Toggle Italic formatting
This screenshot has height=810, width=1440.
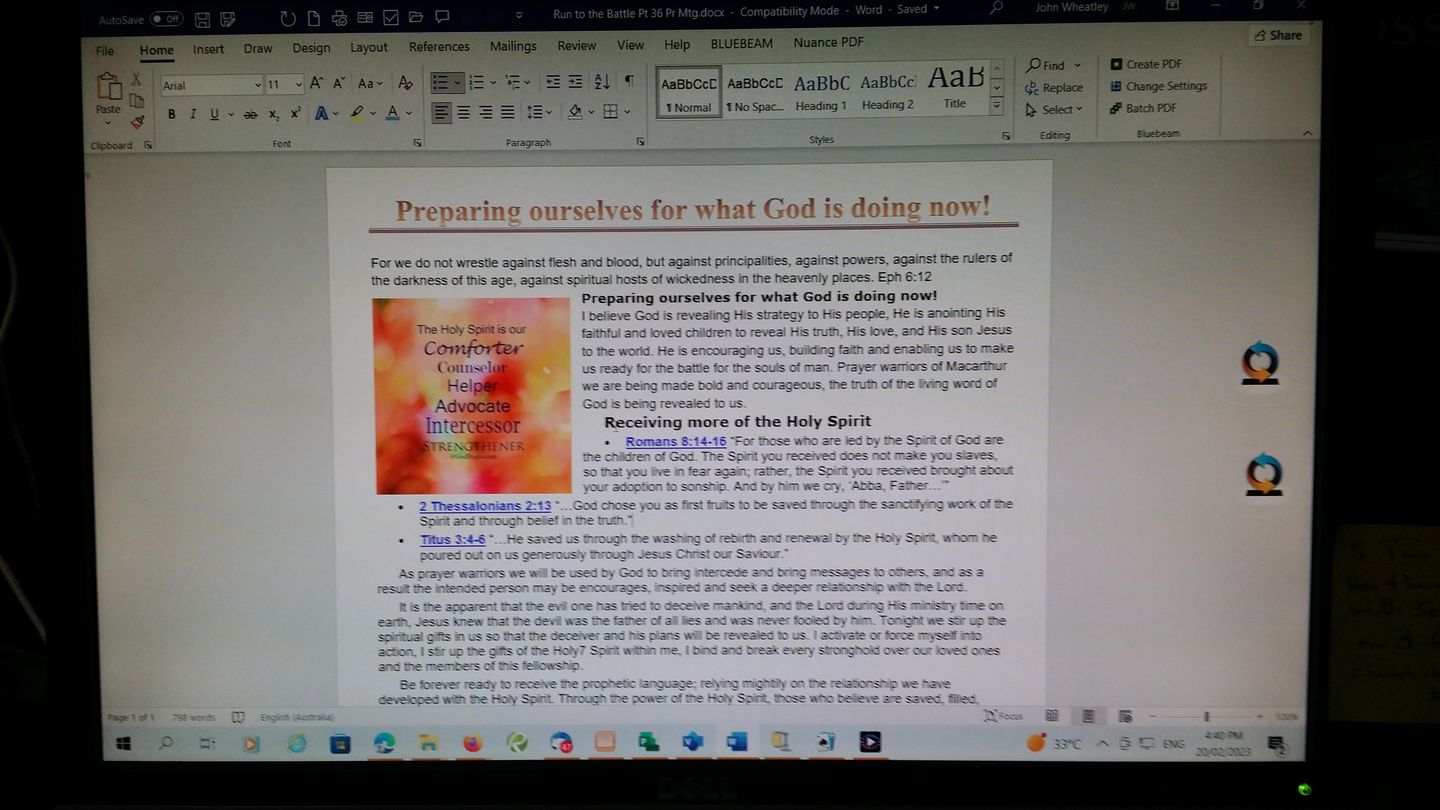pos(193,114)
